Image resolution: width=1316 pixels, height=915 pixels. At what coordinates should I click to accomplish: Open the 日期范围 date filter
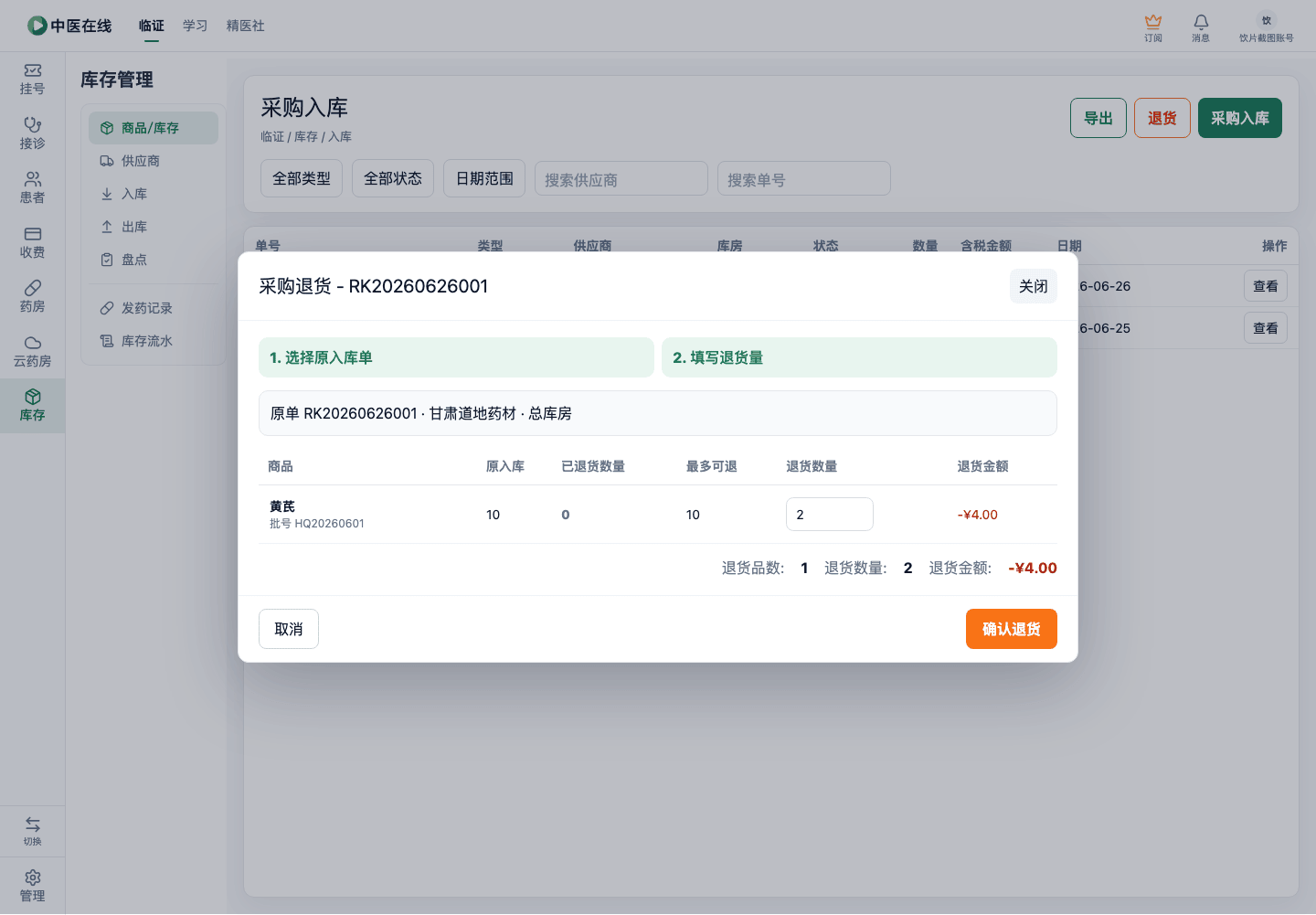(x=484, y=178)
